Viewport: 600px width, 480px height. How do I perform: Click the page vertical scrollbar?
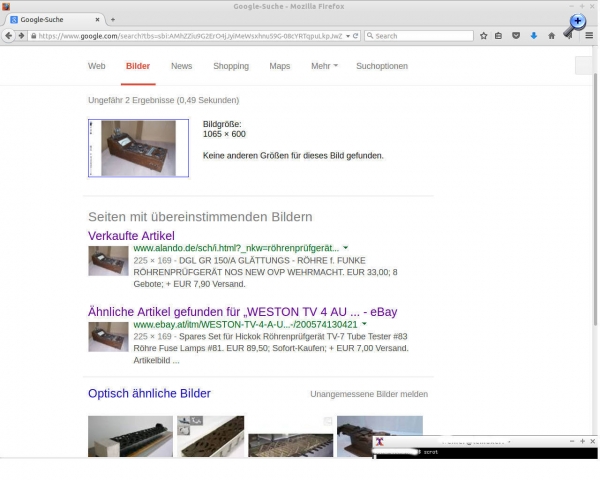[x=595, y=199]
